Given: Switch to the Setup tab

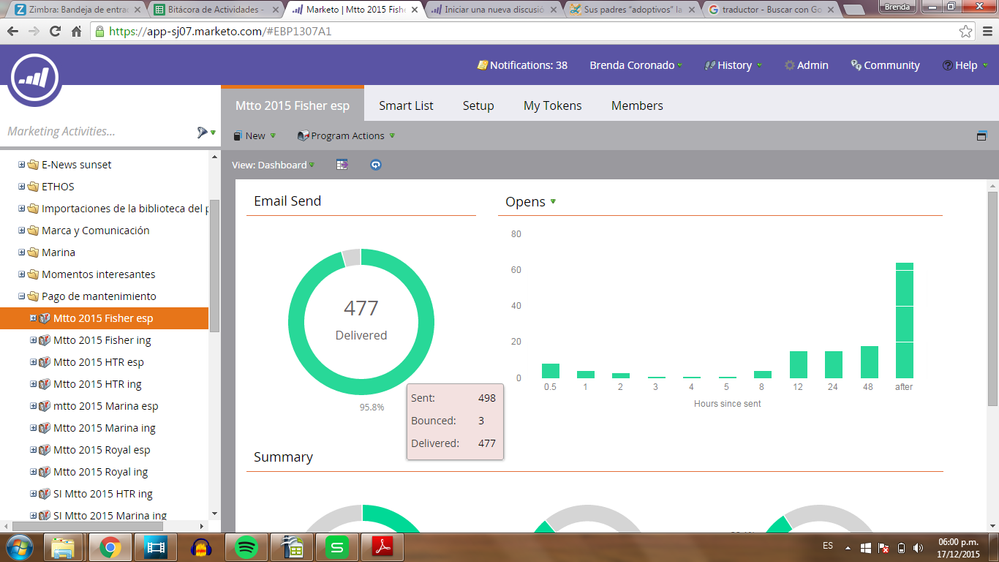Looking at the screenshot, I should 478,106.
